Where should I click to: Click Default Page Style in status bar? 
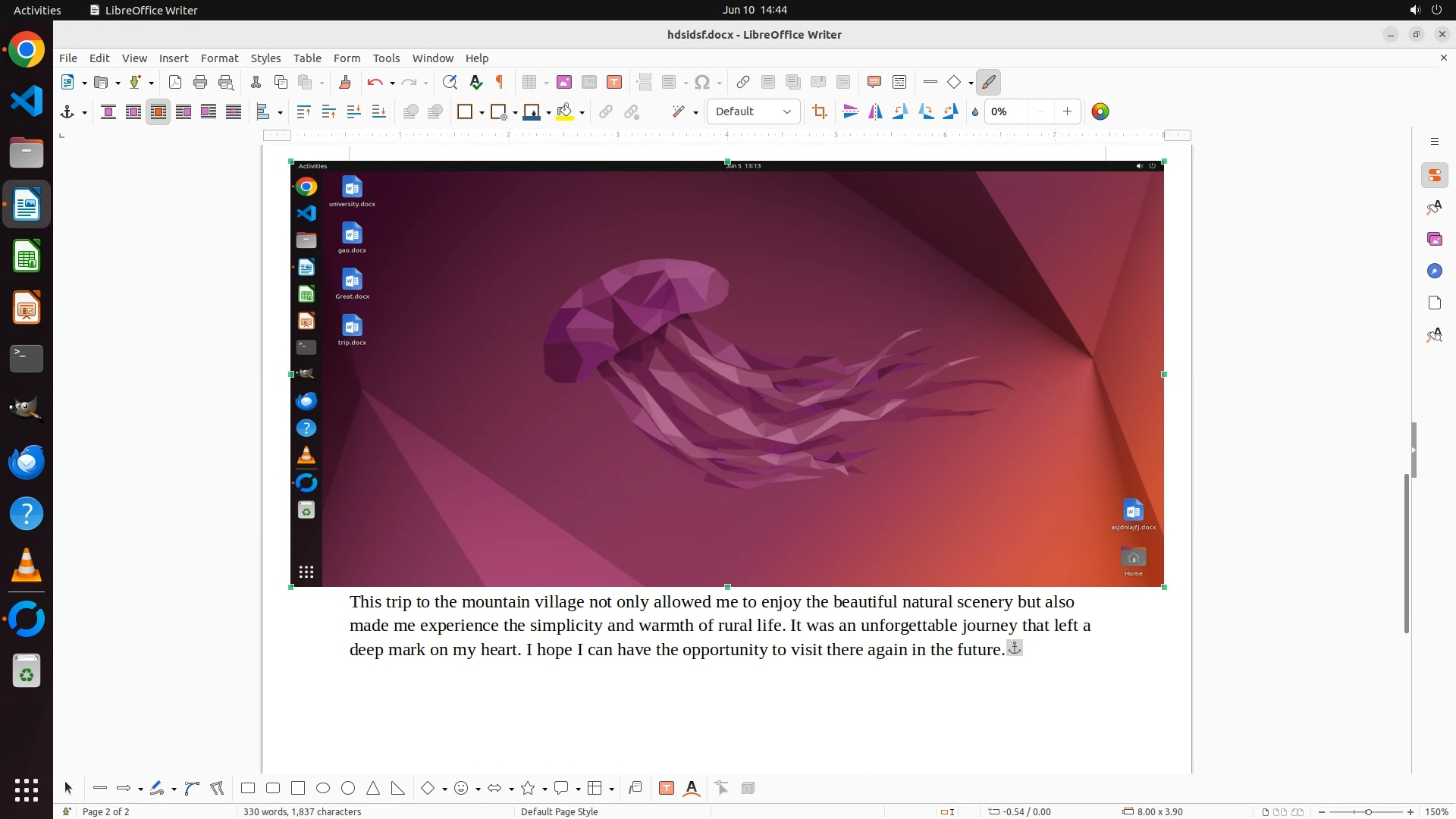(559, 811)
